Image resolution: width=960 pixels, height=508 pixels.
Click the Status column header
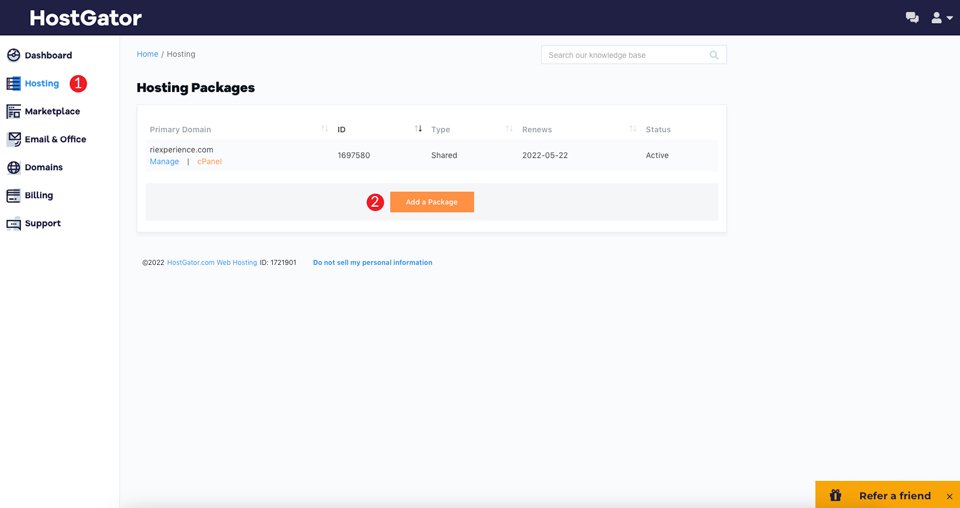click(x=658, y=130)
